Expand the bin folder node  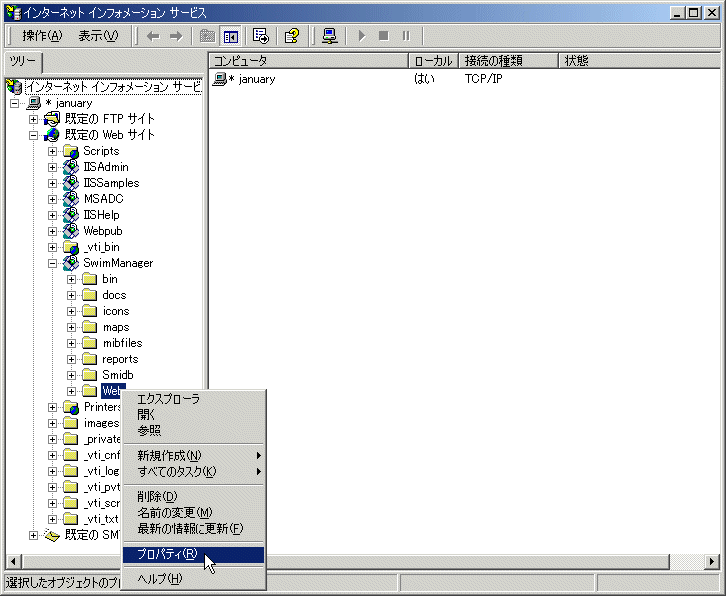71,279
